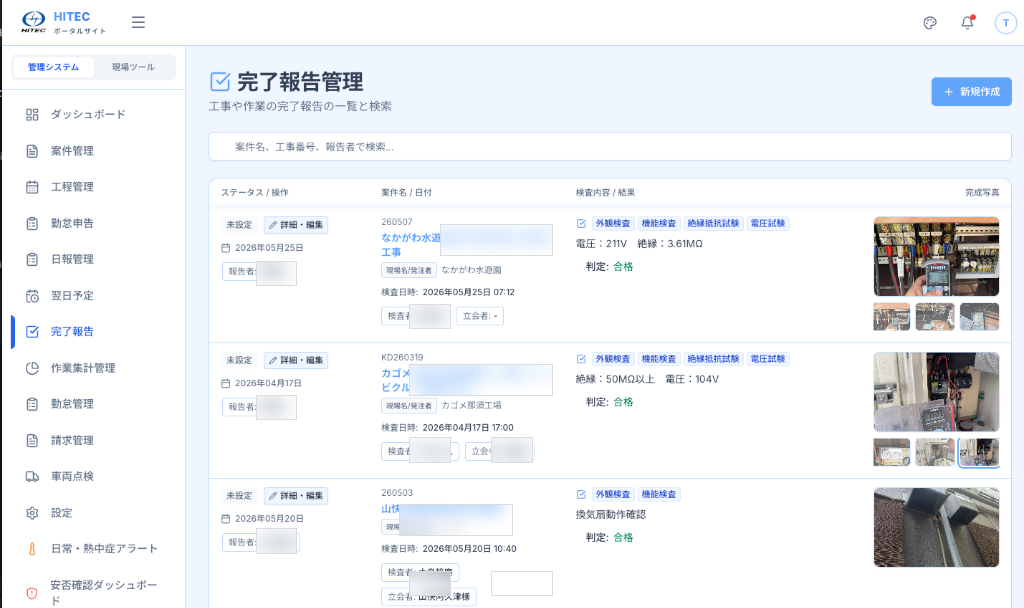Open 日常・熱中症アラート menu item
1024x608 pixels.
(104, 549)
